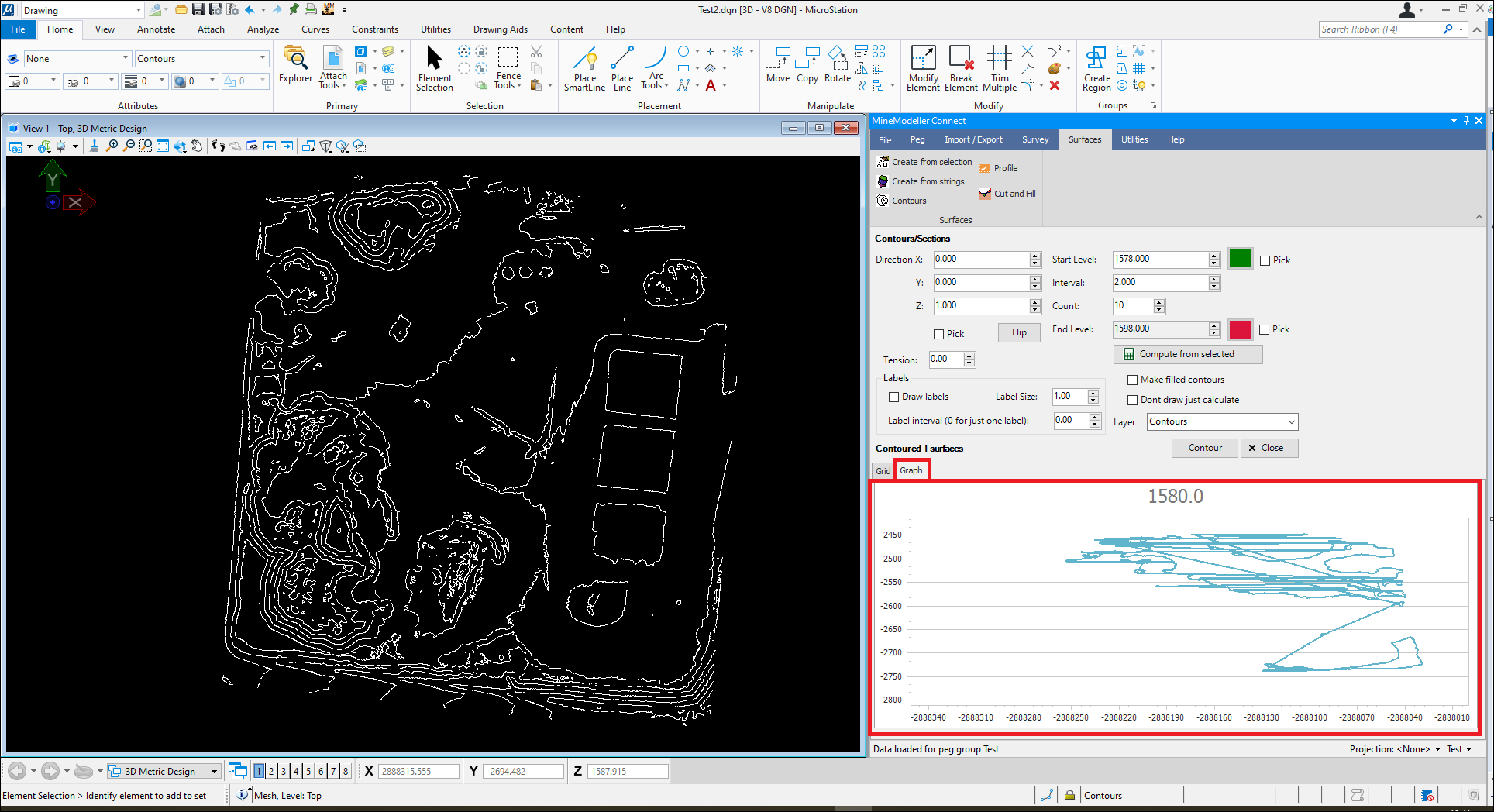This screenshot has width=1494, height=812.
Task: Switch to the Grid tab
Action: coord(883,470)
